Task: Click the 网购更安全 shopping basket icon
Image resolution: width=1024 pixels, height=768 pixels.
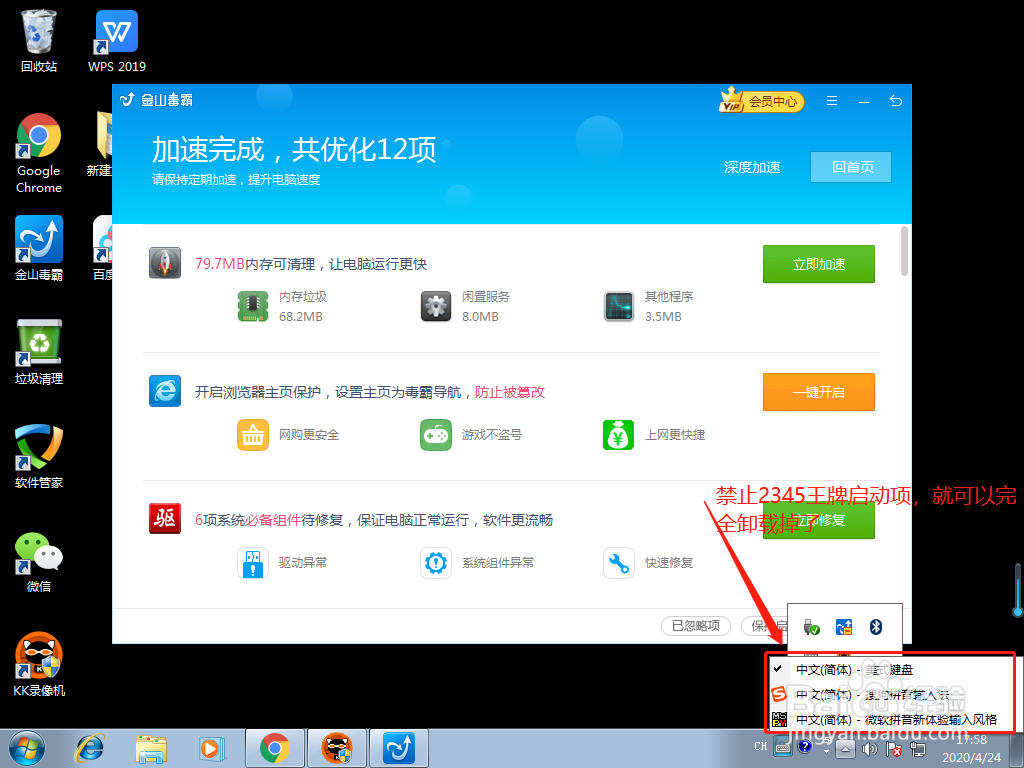Action: tap(253, 435)
